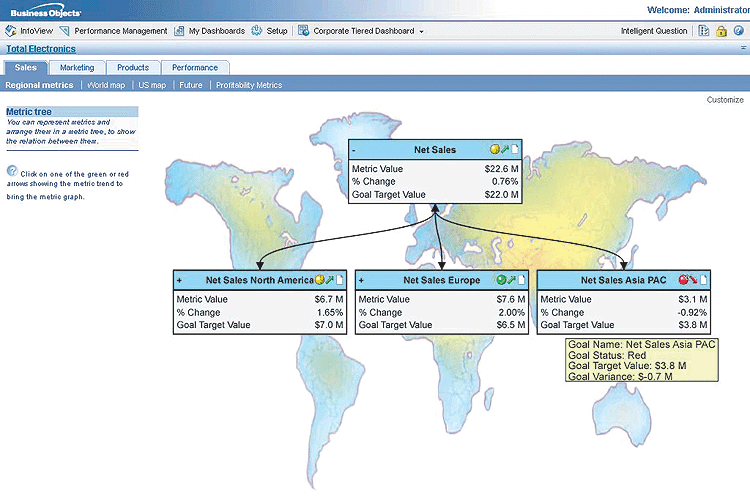Image resolution: width=750 pixels, height=498 pixels.
Task: Click the Net Sales title text
Action: (435, 150)
